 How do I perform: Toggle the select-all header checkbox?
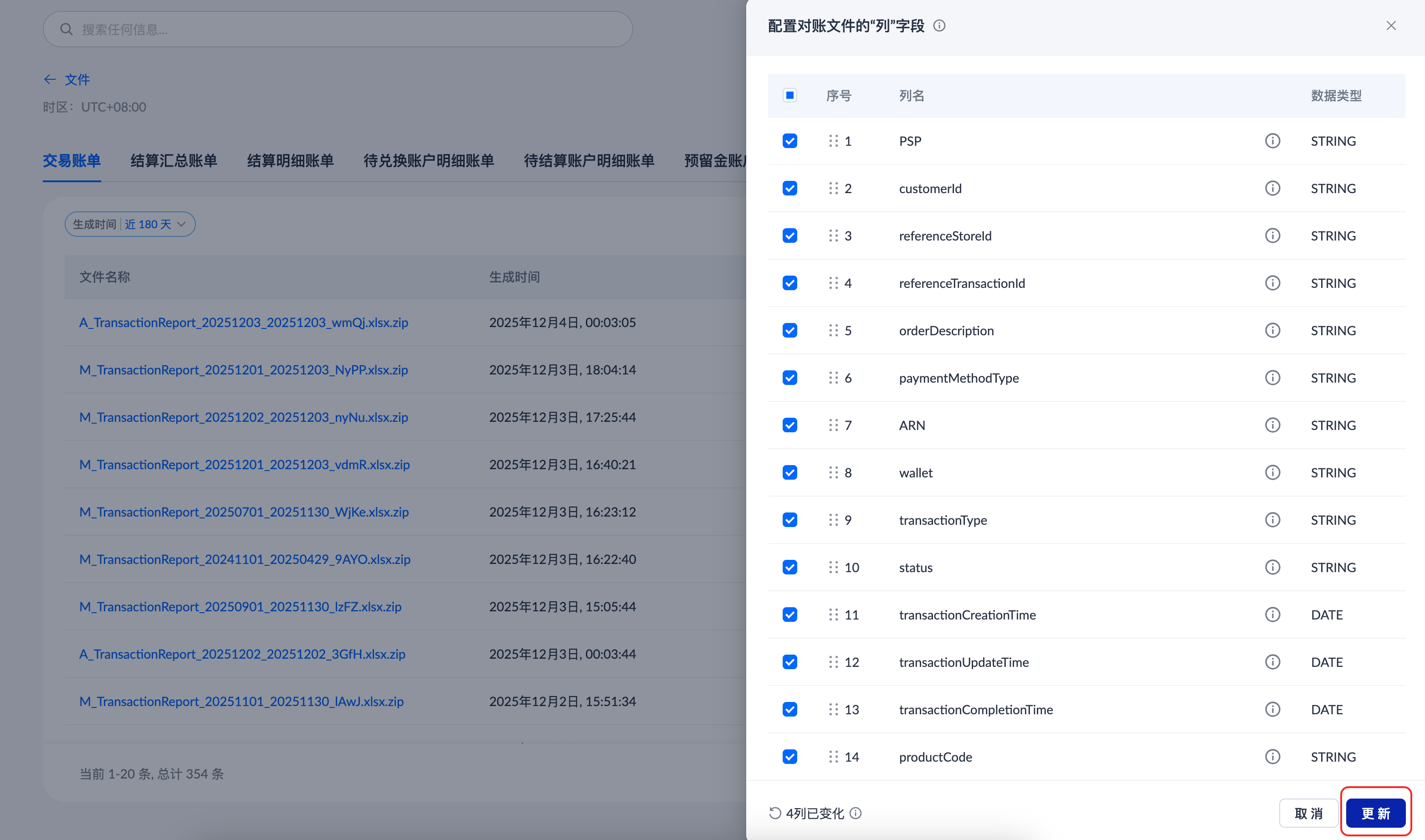pyautogui.click(x=789, y=95)
